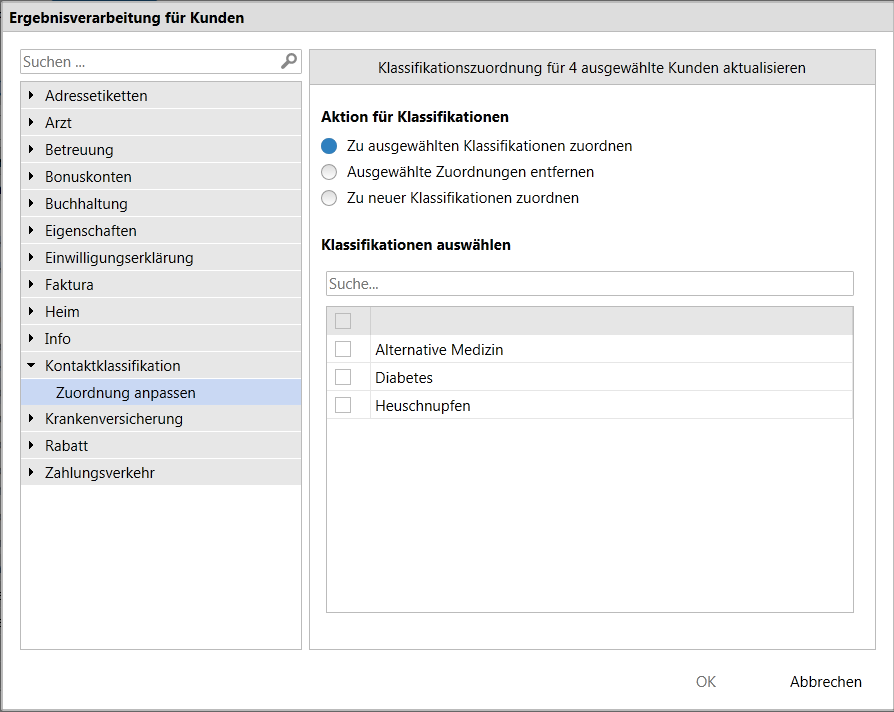This screenshot has height=712, width=894.
Task: Expand the Adressetiketten tree node arrow
Action: [x=32, y=96]
